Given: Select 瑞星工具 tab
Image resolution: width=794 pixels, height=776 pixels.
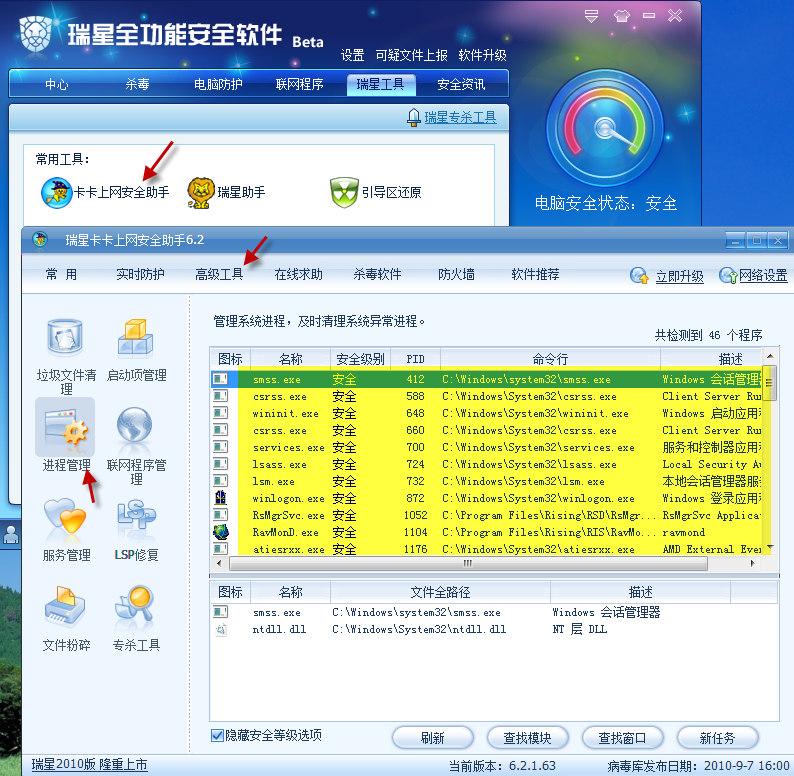Looking at the screenshot, I should 381,84.
